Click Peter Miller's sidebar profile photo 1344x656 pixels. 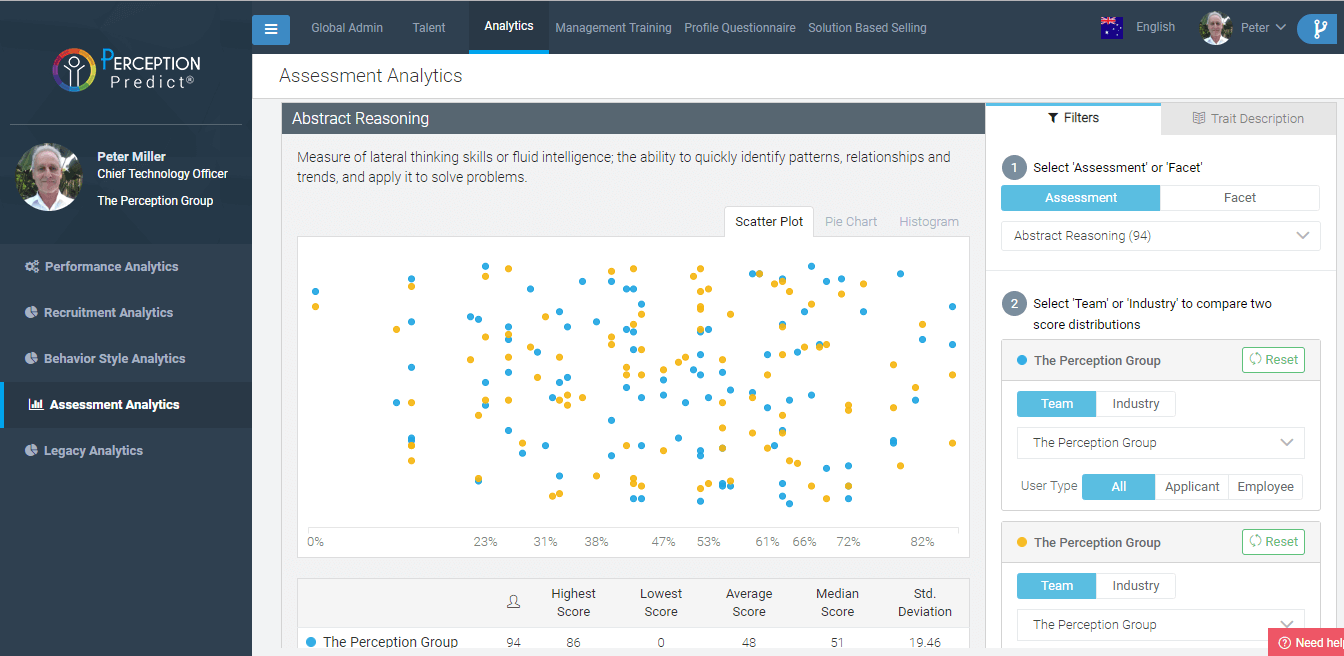[49, 177]
